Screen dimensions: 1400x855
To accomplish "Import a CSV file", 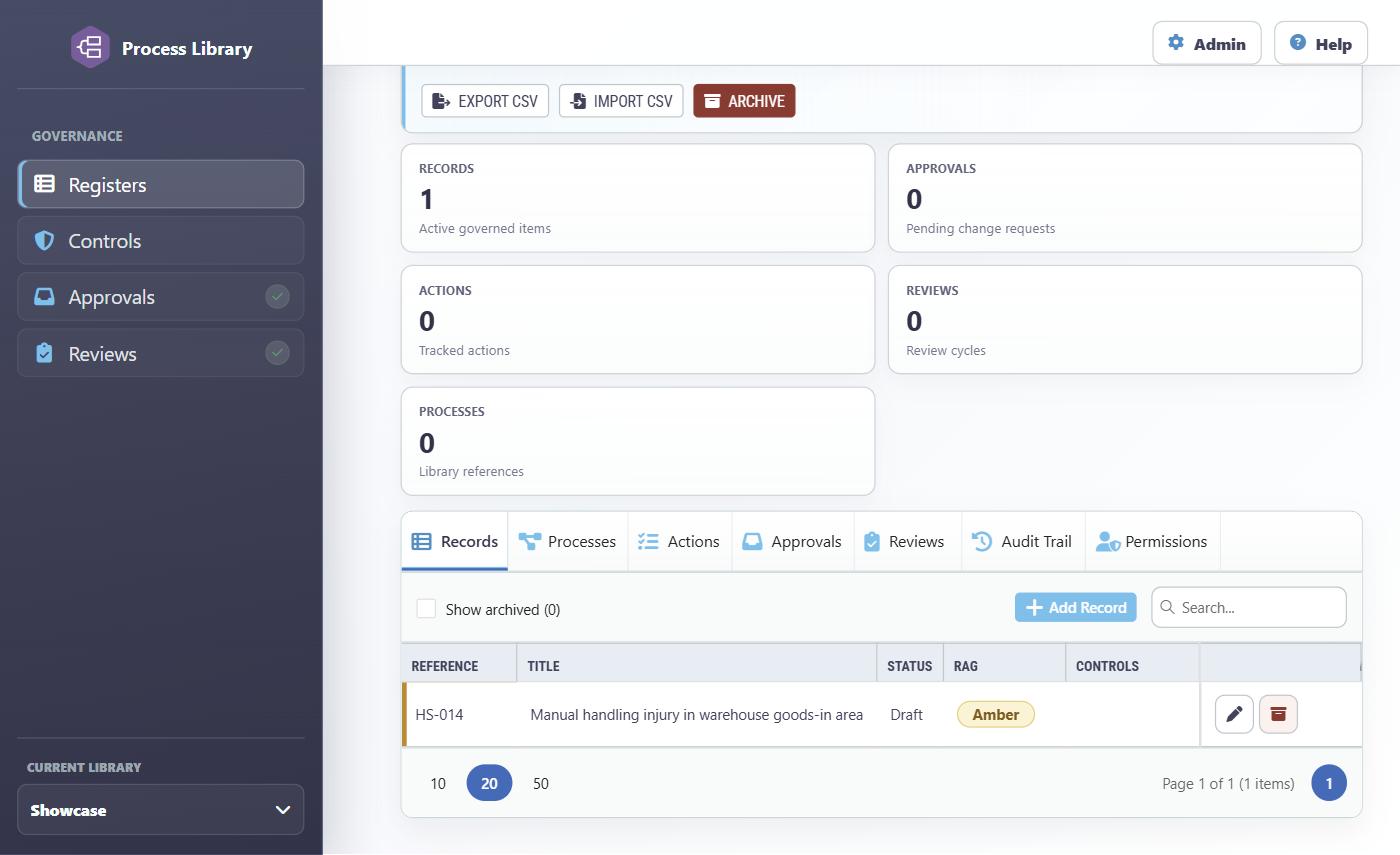I will (621, 101).
